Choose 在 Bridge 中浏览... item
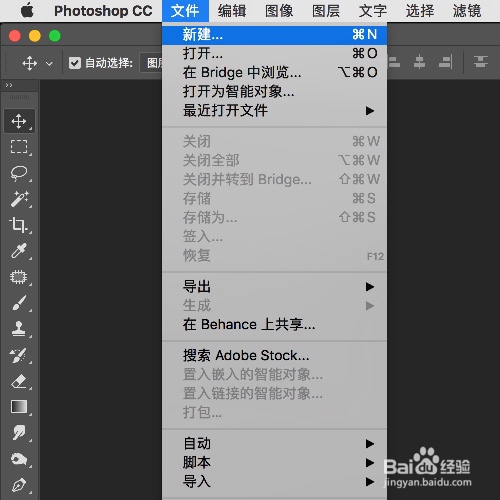The height and width of the screenshot is (500, 500). tap(275, 73)
